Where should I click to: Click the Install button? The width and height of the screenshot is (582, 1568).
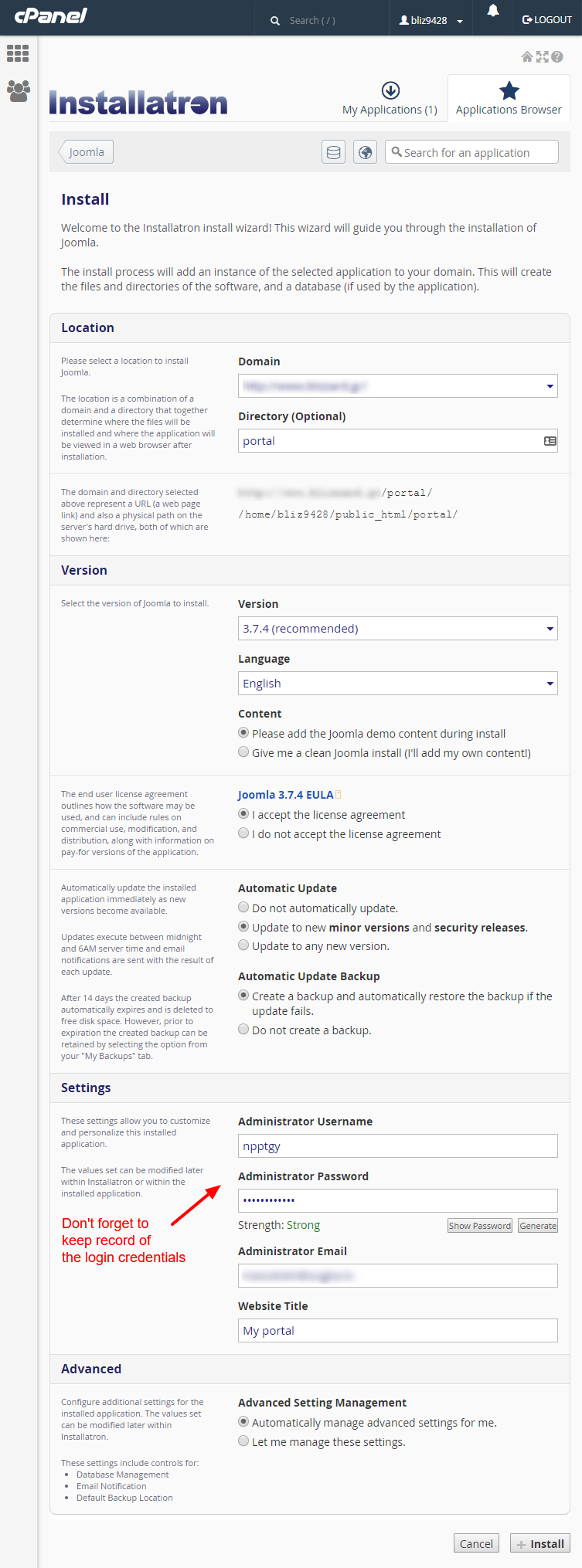[540, 1543]
